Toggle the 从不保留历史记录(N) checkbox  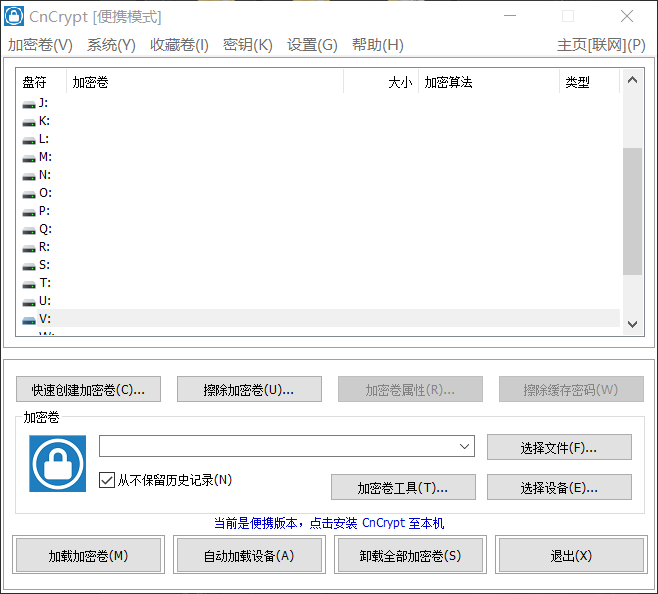pyautogui.click(x=107, y=480)
